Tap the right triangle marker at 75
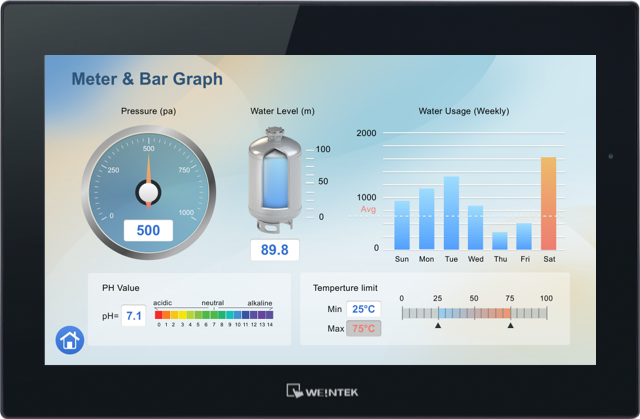The image size is (640, 419). 510,325
